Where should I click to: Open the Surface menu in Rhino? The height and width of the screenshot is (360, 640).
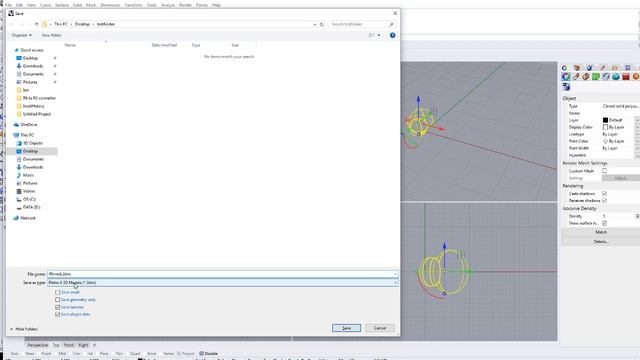(62, 5)
